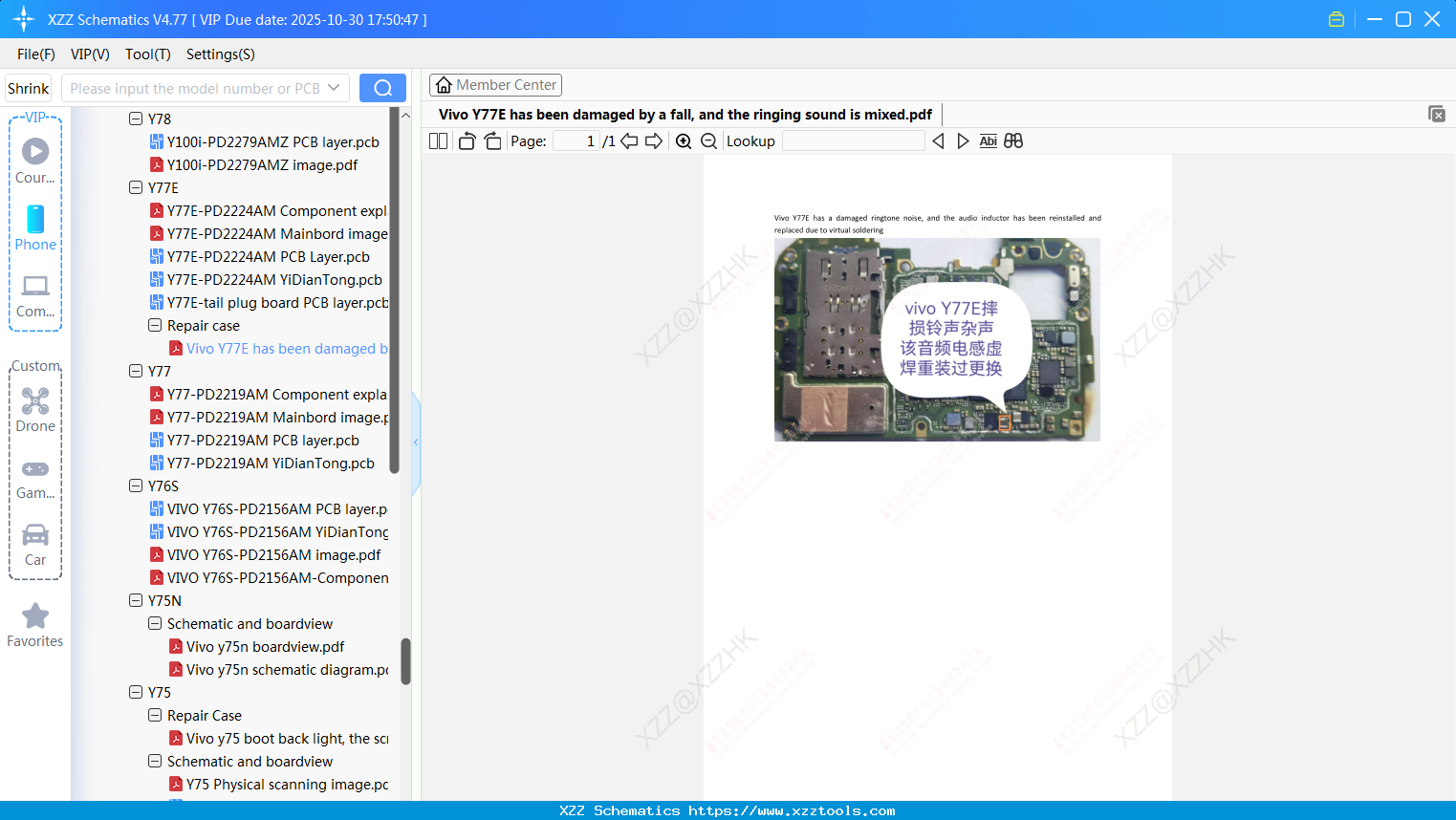
Task: Open Y75 Physical scanning image file
Action: tap(278, 784)
